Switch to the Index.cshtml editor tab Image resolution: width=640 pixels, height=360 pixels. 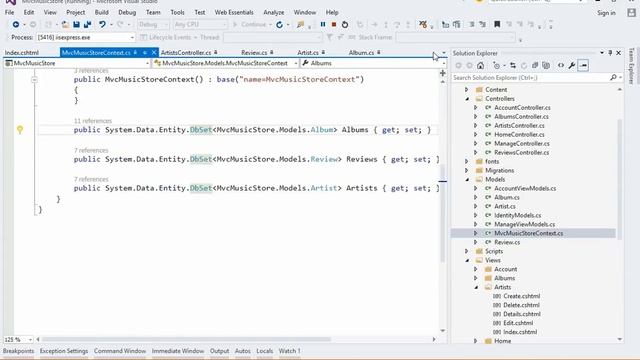point(22,53)
